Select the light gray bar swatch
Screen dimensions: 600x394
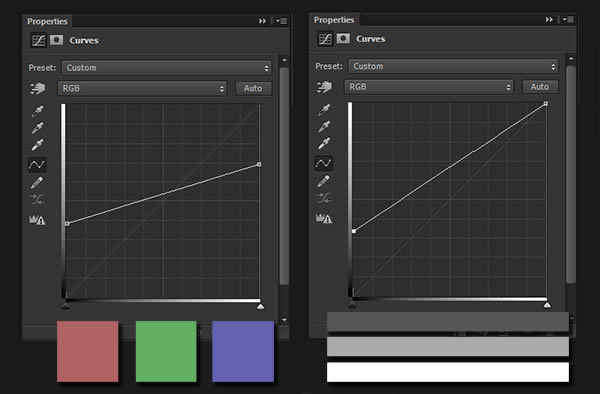tap(448, 347)
